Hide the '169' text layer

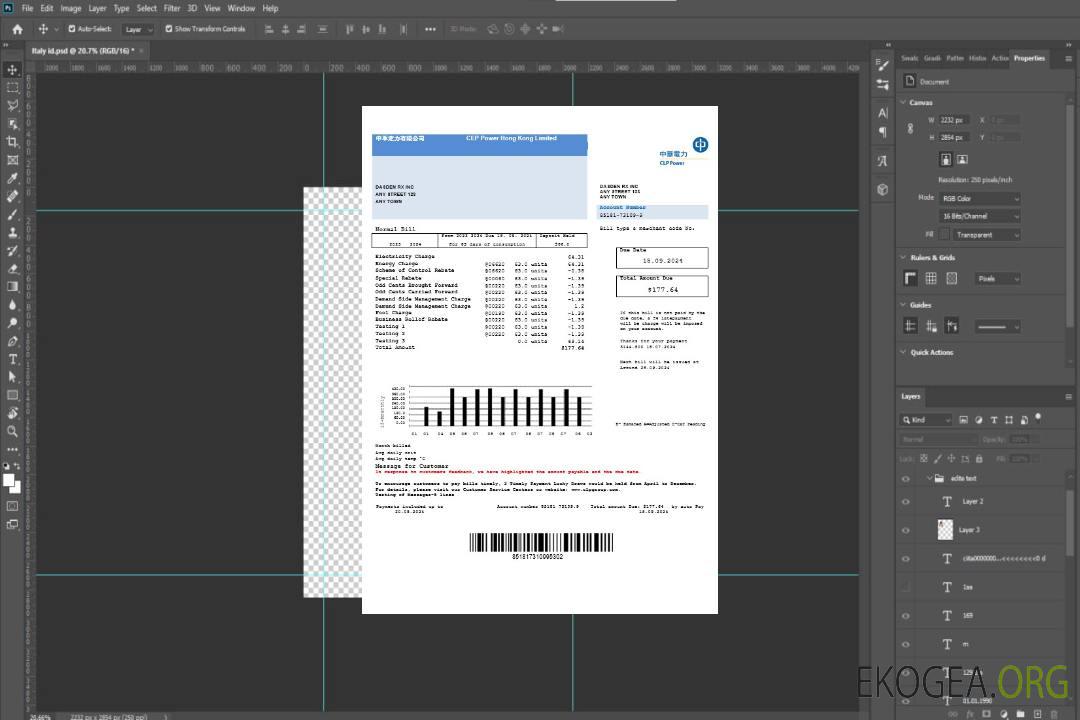click(x=906, y=616)
